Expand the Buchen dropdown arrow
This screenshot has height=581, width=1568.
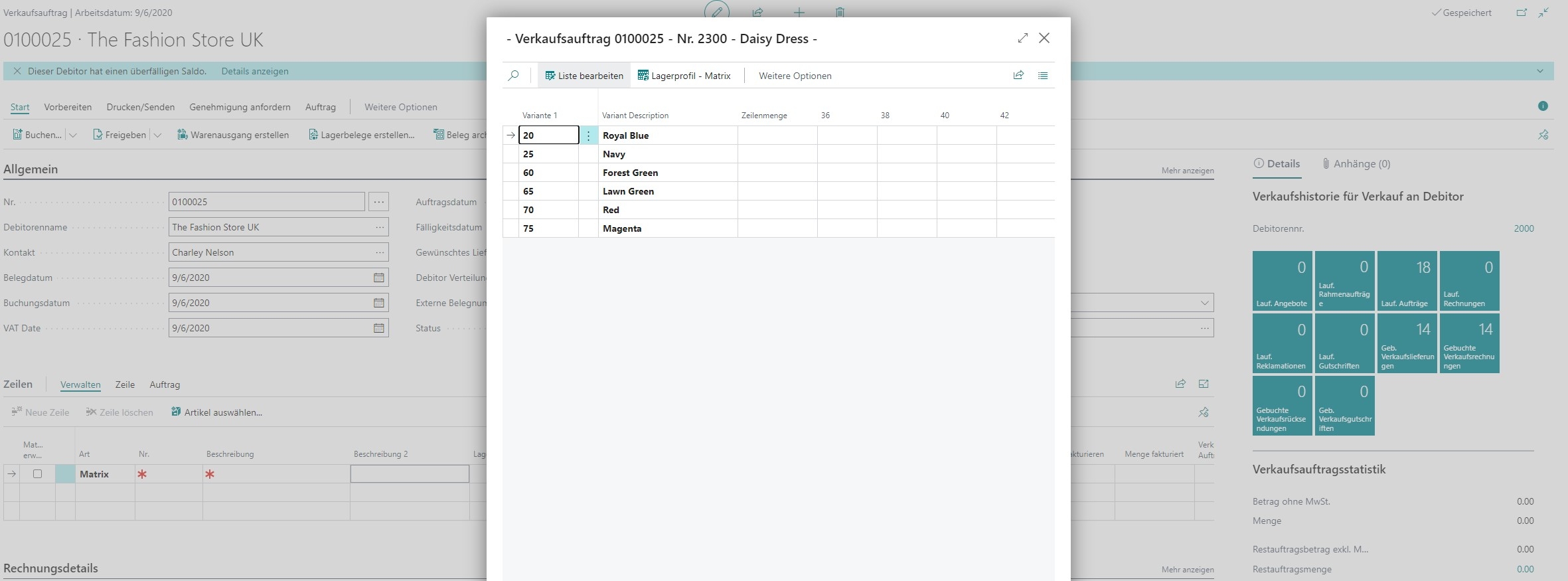[73, 135]
